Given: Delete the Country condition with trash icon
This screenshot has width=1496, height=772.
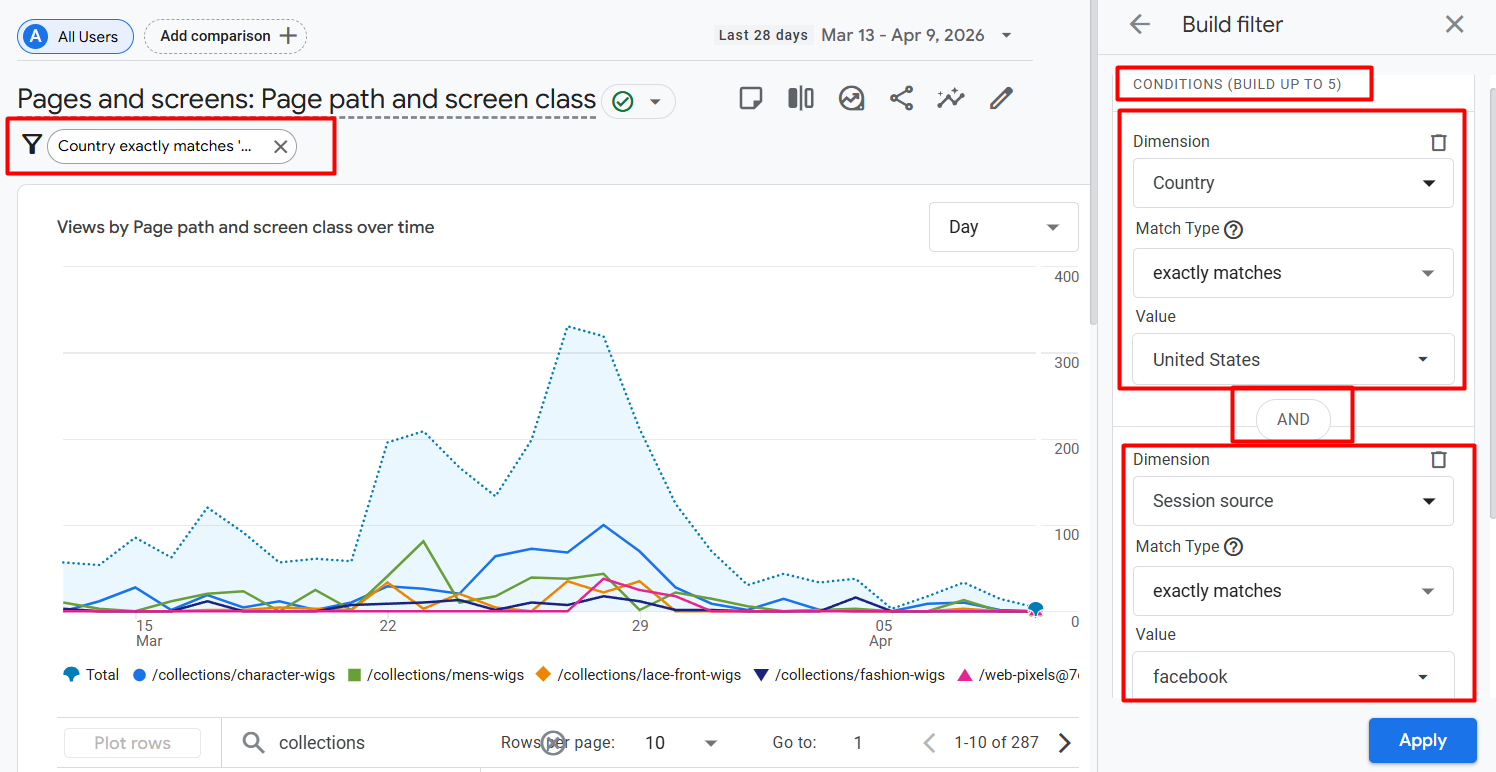Looking at the screenshot, I should coord(1438,142).
